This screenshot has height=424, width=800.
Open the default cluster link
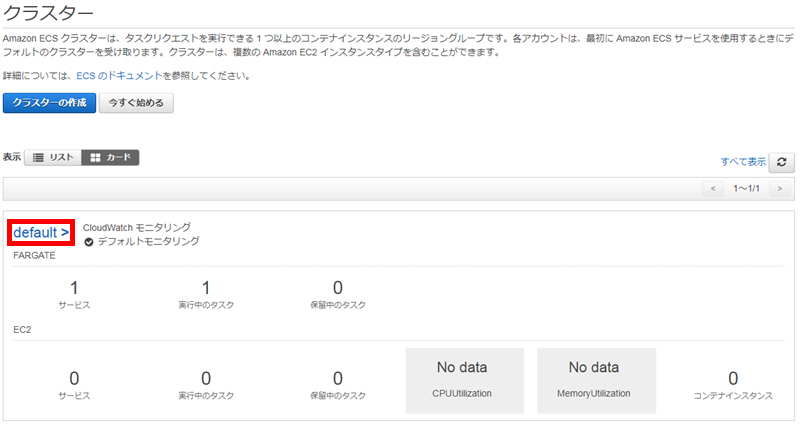point(41,233)
